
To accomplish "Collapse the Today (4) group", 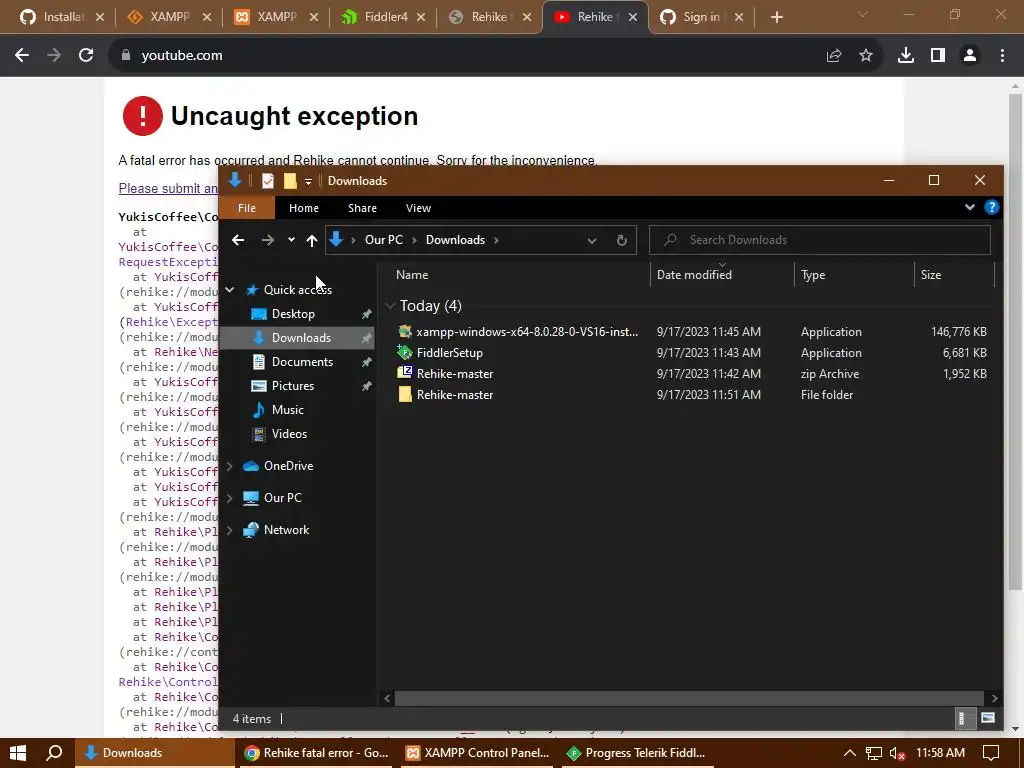I will coord(391,306).
